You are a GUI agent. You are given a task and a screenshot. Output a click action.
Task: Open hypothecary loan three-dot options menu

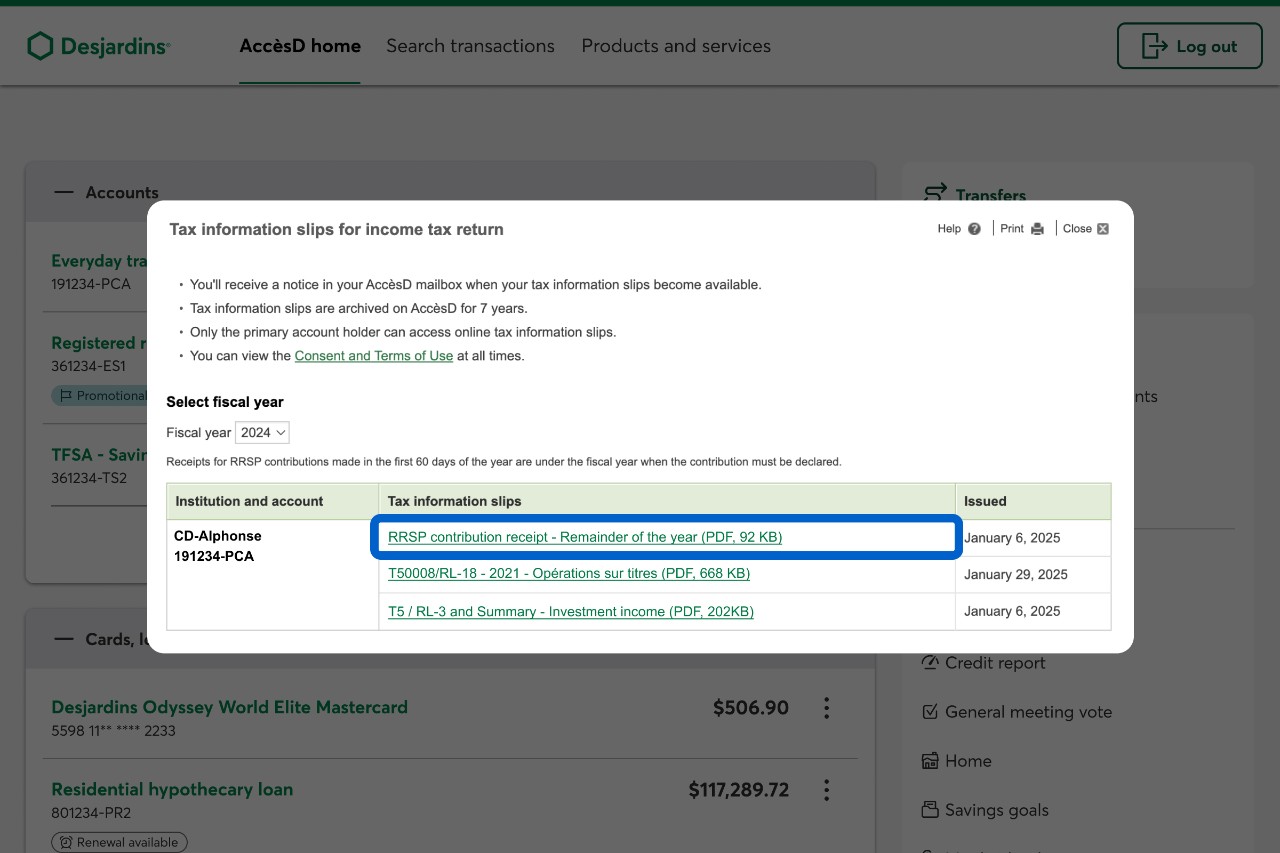(x=826, y=790)
